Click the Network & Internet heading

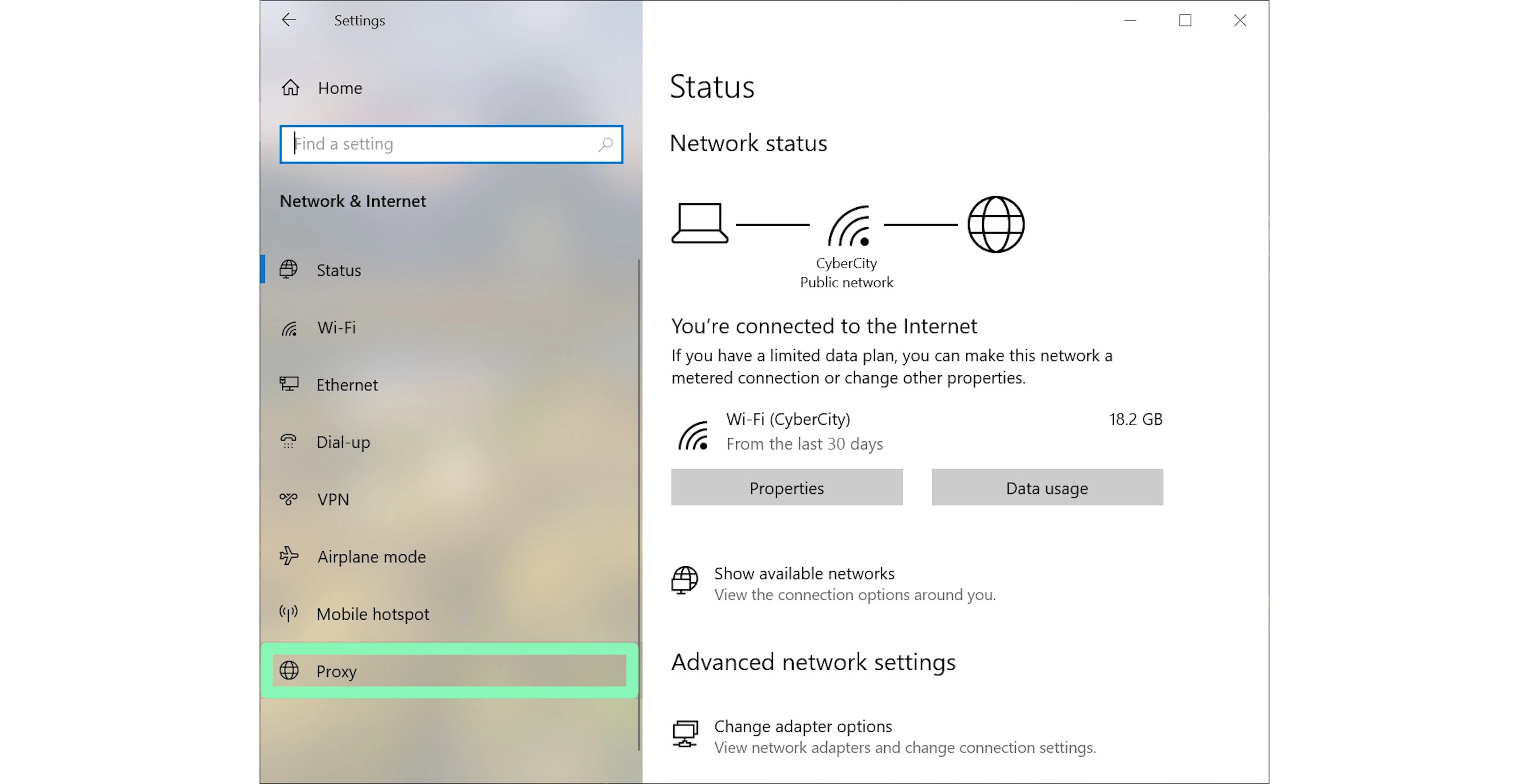tap(352, 201)
